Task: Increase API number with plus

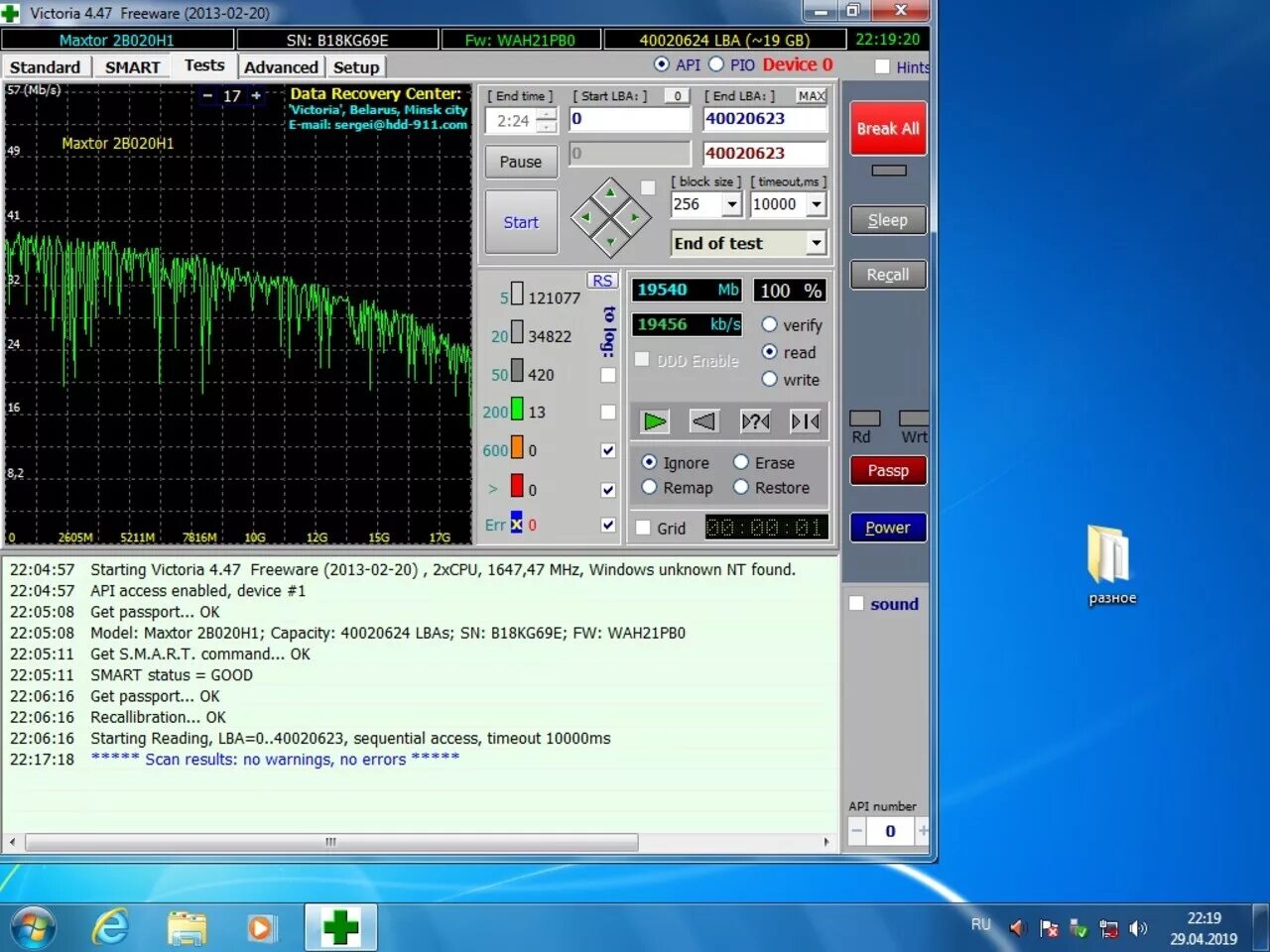Action: coord(923,831)
